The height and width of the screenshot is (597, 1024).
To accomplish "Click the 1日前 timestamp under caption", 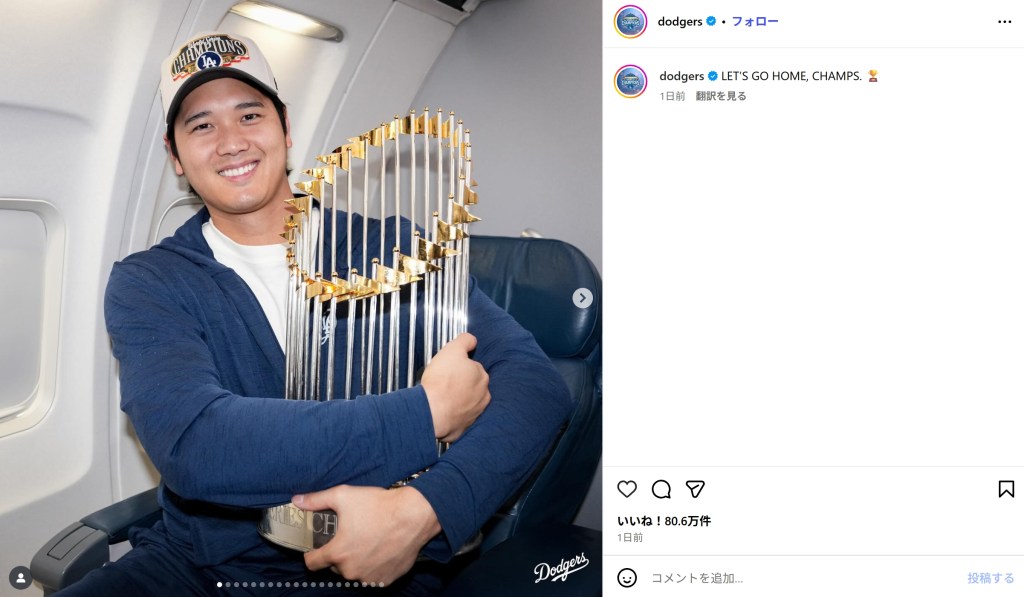I will (672, 96).
